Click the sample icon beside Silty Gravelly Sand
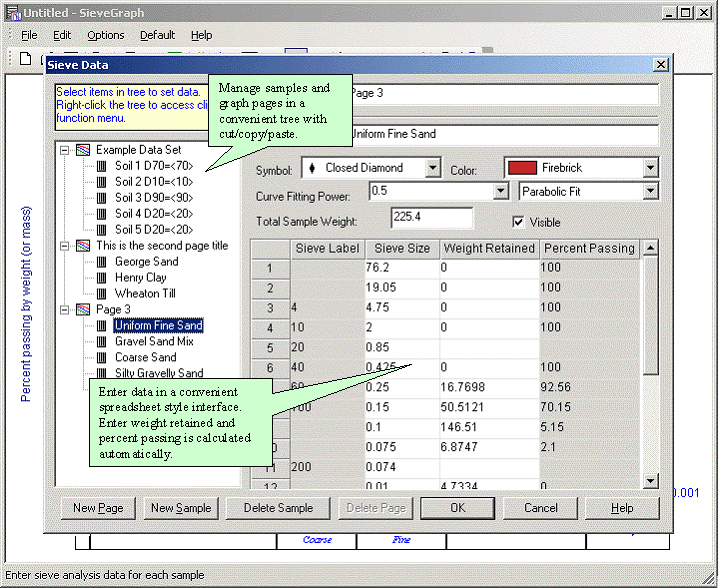 pyautogui.click(x=102, y=373)
